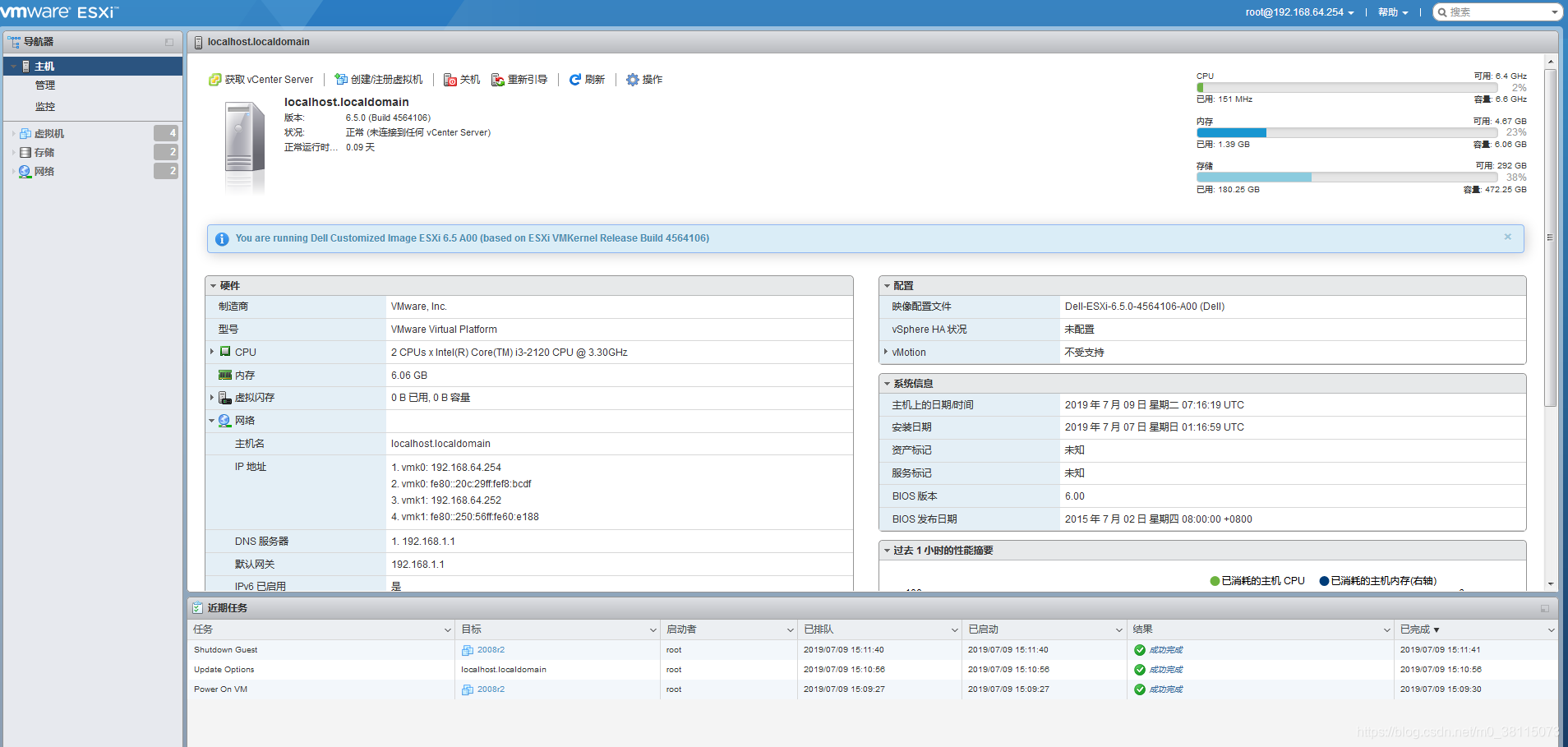Select 网络 in the navigator

click(x=44, y=171)
